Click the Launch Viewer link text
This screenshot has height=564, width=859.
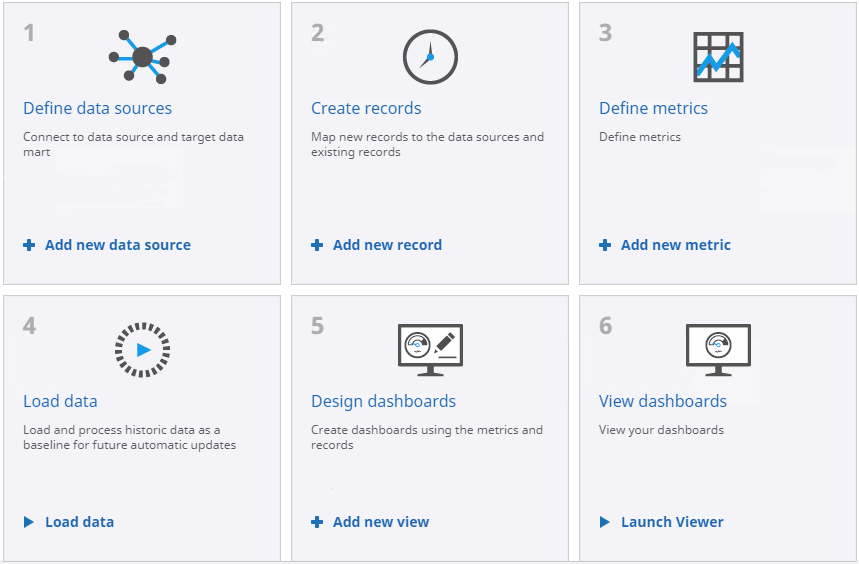point(672,522)
